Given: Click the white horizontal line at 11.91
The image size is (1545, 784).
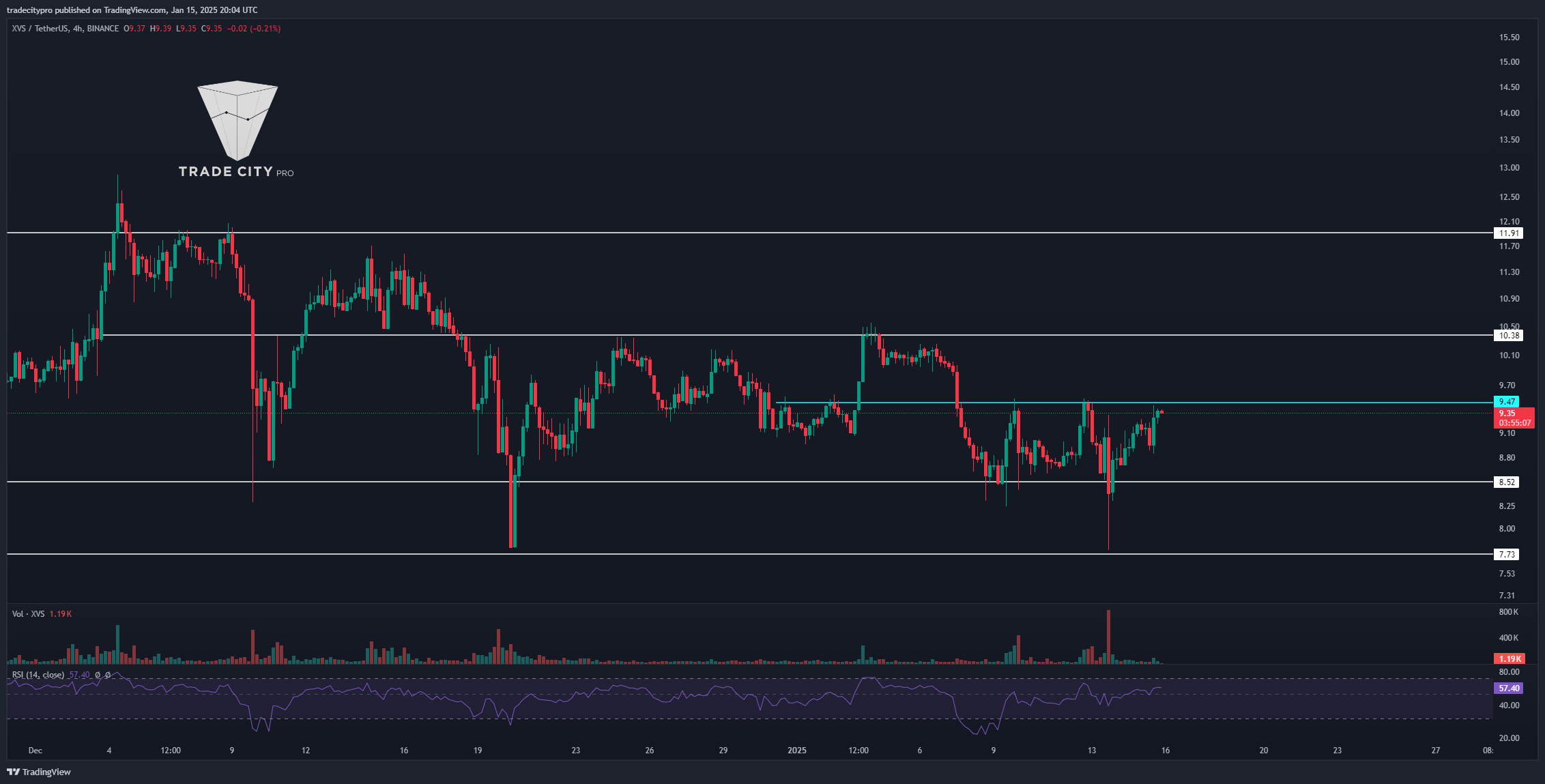Looking at the screenshot, I should (x=751, y=233).
